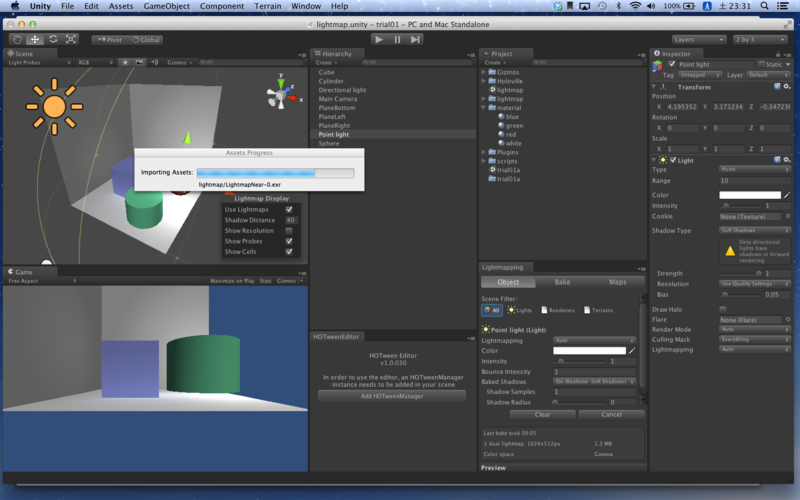
Task: Select the Hand tool in toolbar
Action: click(x=17, y=39)
